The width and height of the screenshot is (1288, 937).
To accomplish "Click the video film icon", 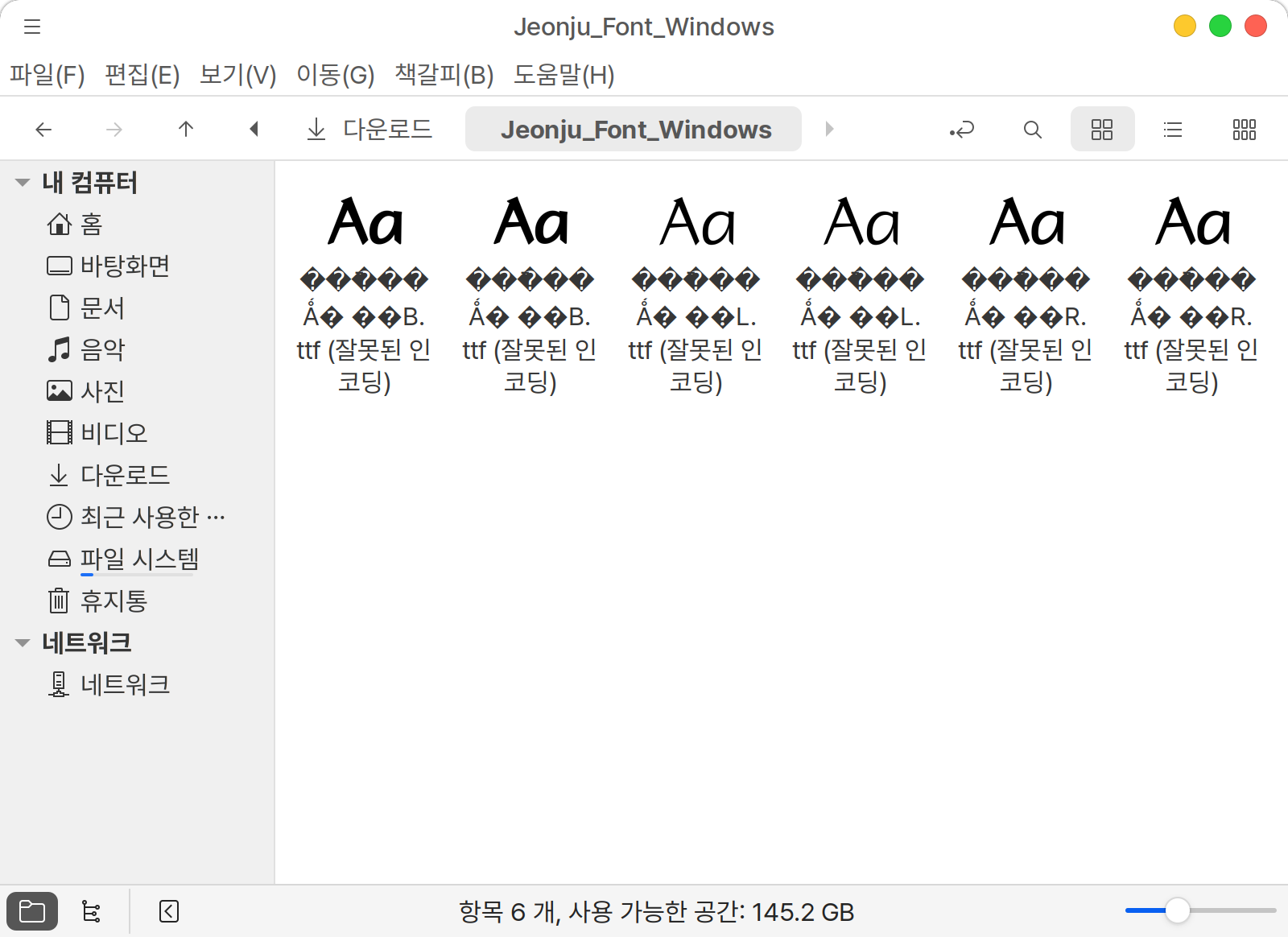I will 59,433.
